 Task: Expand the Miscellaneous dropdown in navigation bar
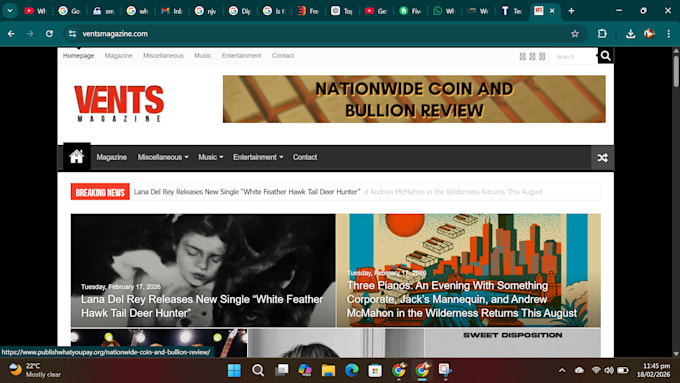163,157
